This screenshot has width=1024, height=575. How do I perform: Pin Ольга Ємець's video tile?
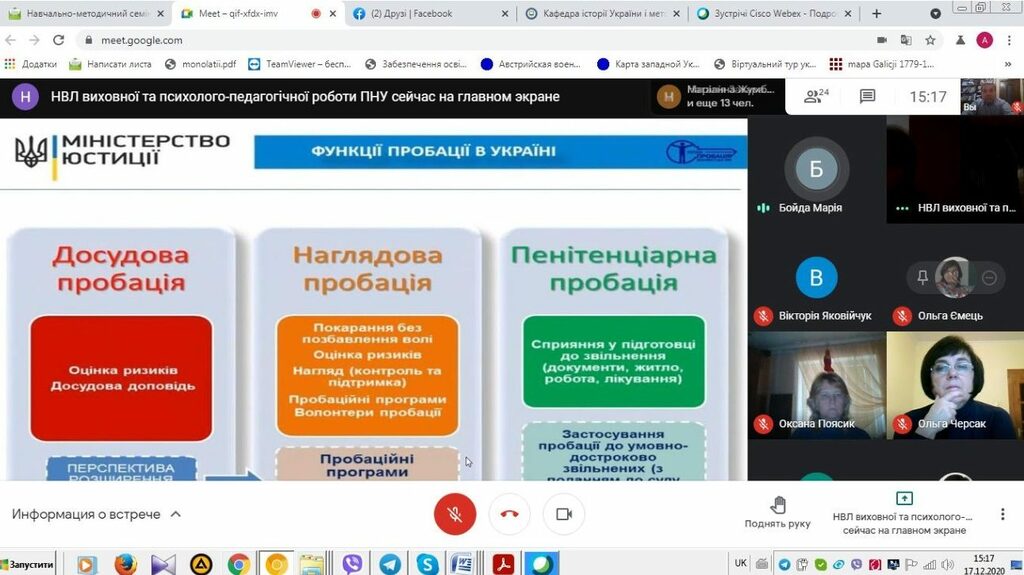click(x=922, y=277)
